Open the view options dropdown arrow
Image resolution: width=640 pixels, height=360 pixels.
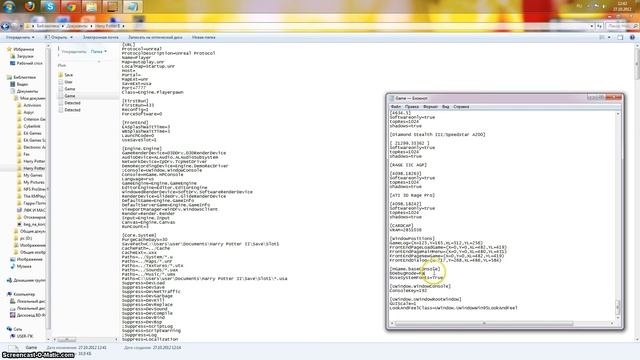click(x=609, y=37)
